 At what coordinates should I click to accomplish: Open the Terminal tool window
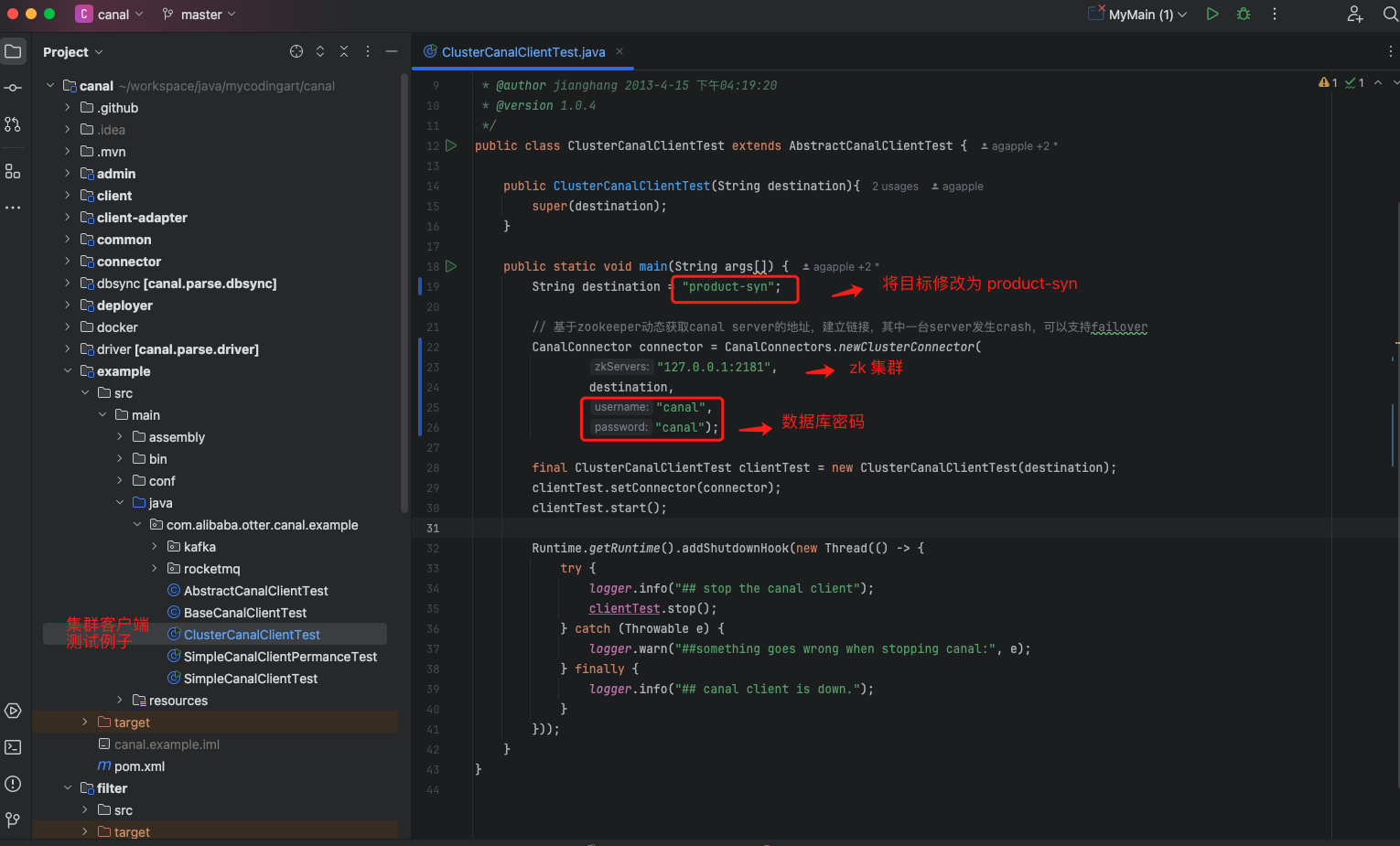click(13, 747)
